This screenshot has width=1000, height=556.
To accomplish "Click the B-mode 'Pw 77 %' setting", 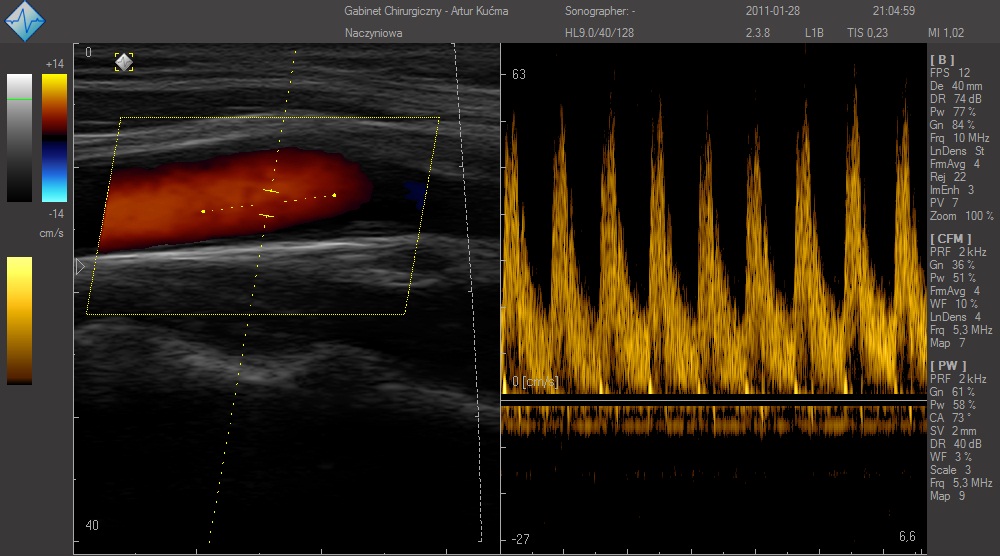I will coord(952,112).
